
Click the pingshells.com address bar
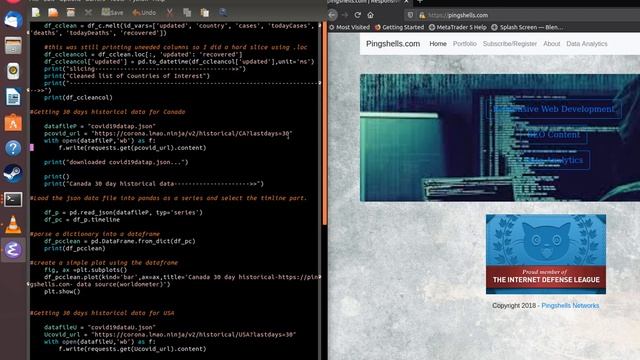[x=522, y=15]
